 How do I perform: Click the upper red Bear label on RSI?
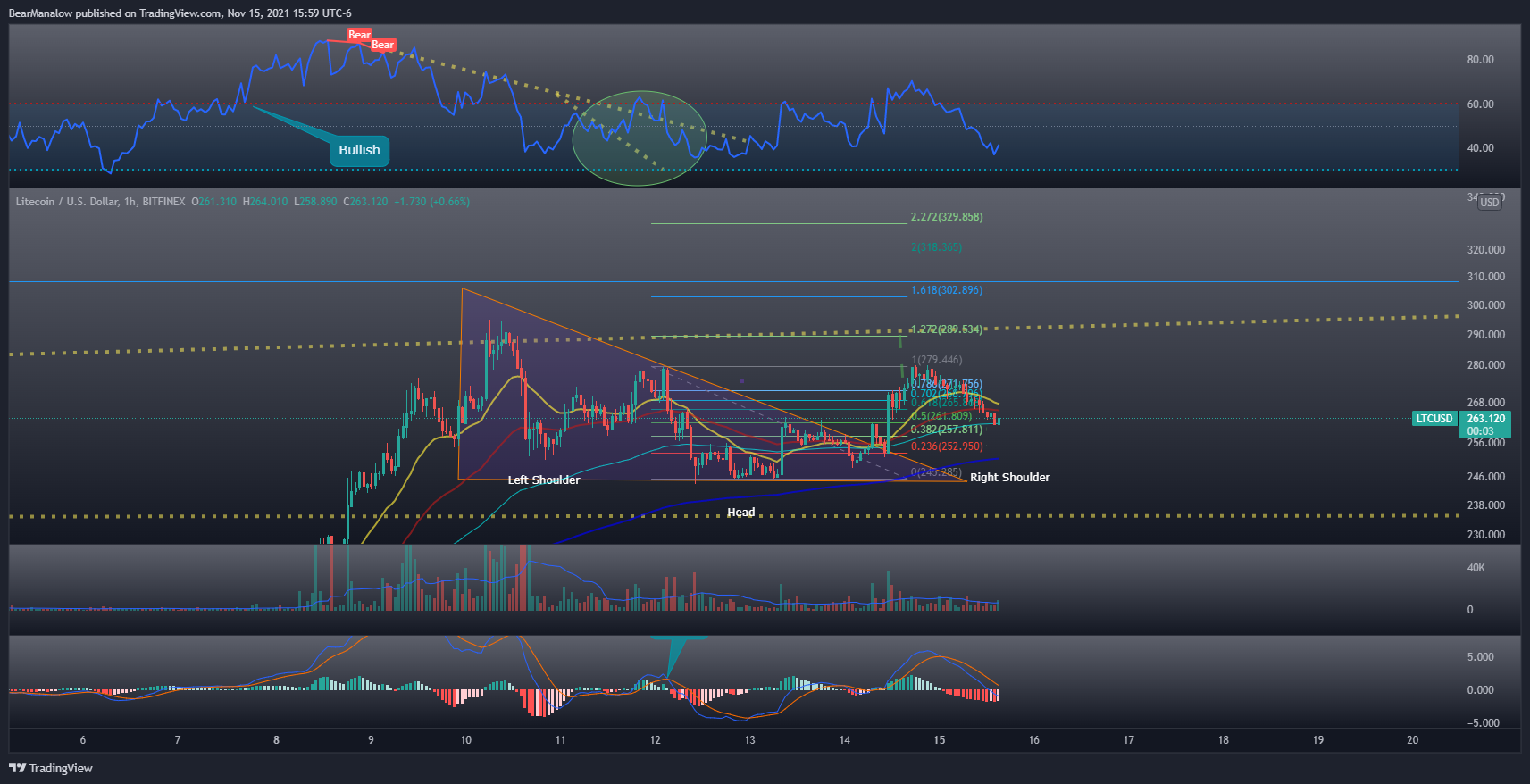coord(359,35)
